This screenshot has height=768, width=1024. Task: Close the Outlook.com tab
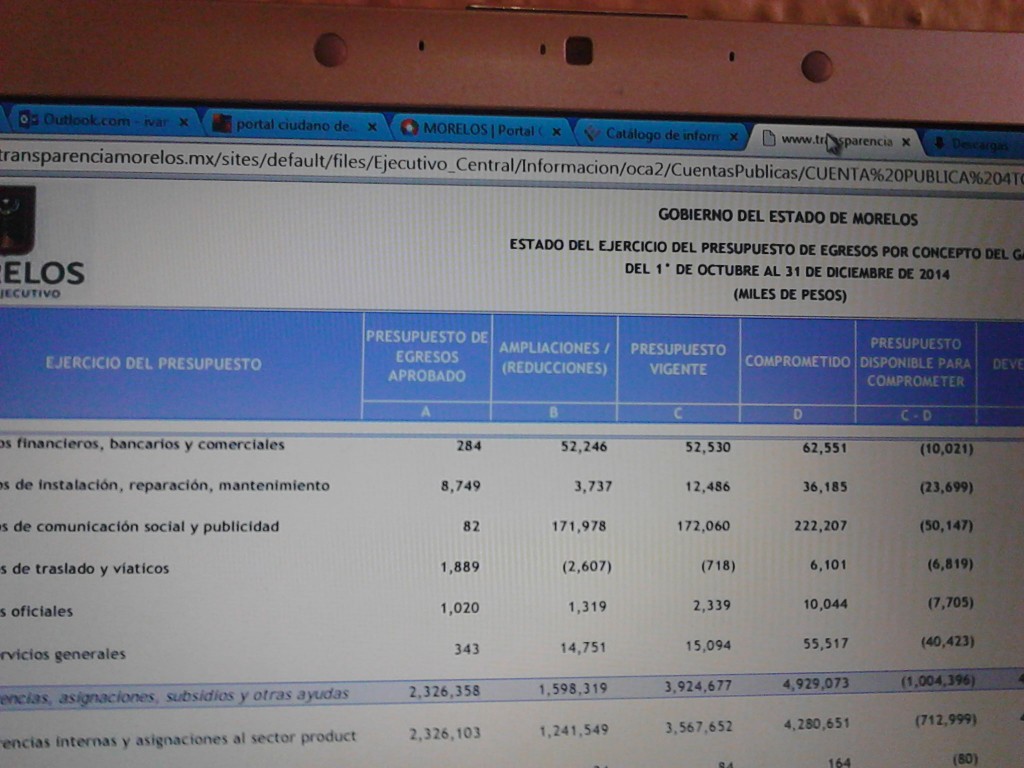coord(183,122)
